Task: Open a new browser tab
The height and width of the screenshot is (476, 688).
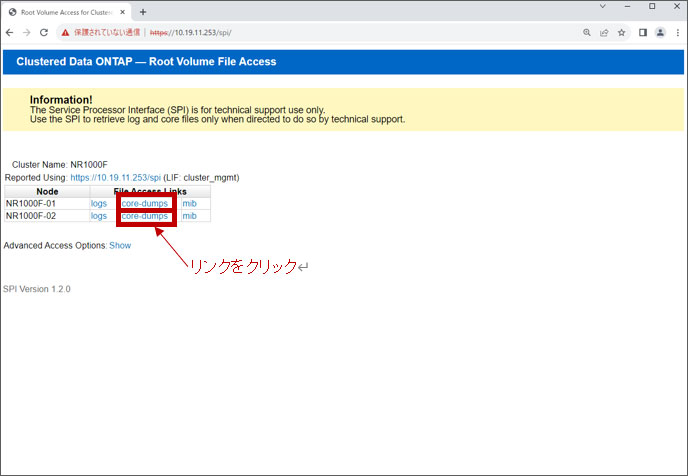Action: click(x=143, y=12)
